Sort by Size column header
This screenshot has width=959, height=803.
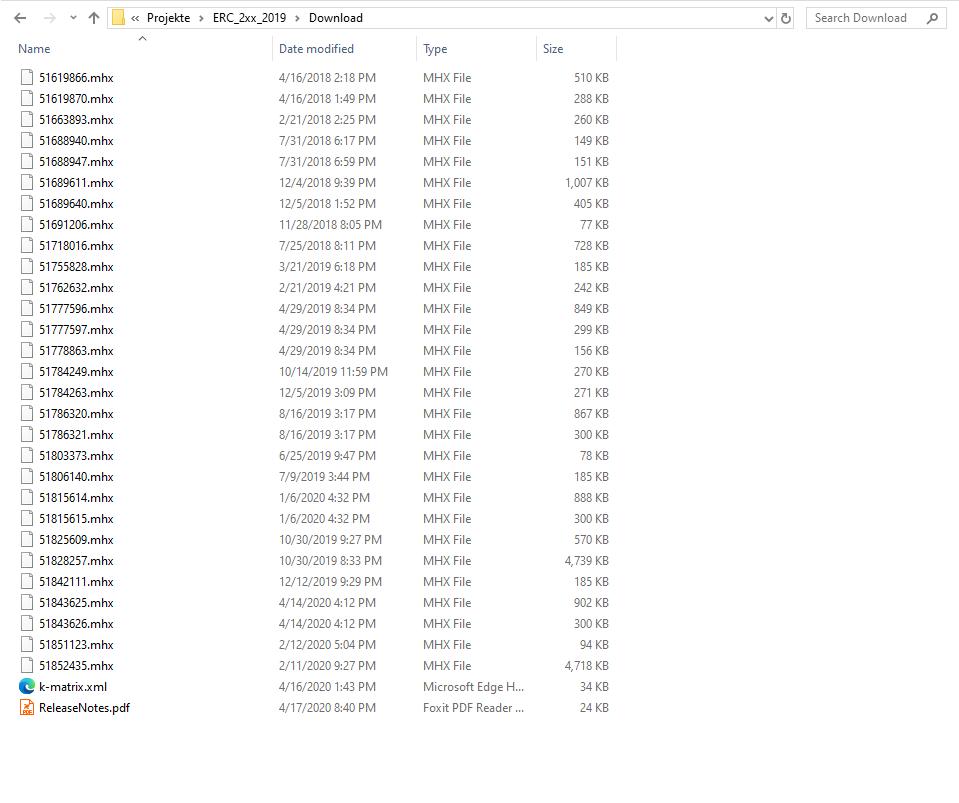(553, 49)
